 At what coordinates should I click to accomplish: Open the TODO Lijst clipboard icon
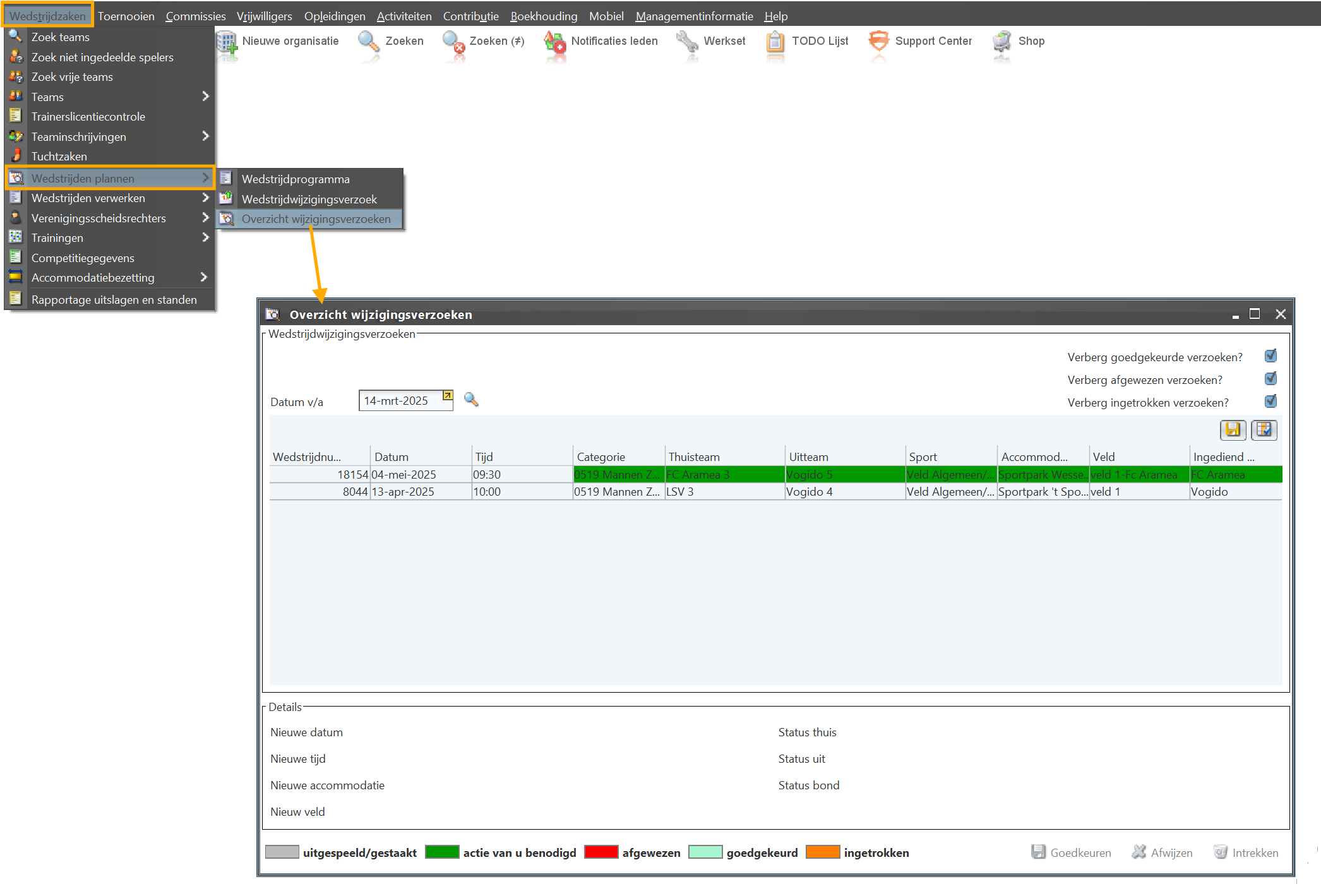(x=775, y=42)
